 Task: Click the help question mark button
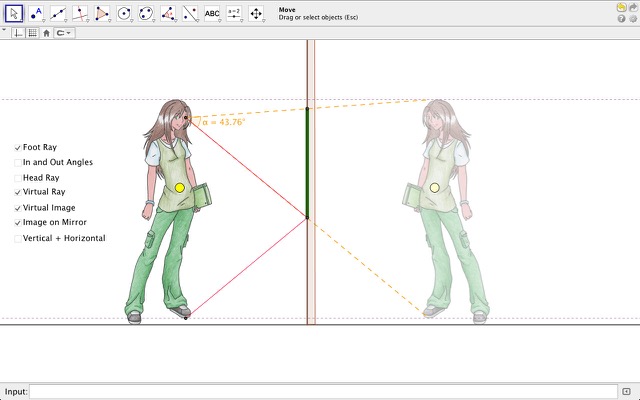(622, 18)
